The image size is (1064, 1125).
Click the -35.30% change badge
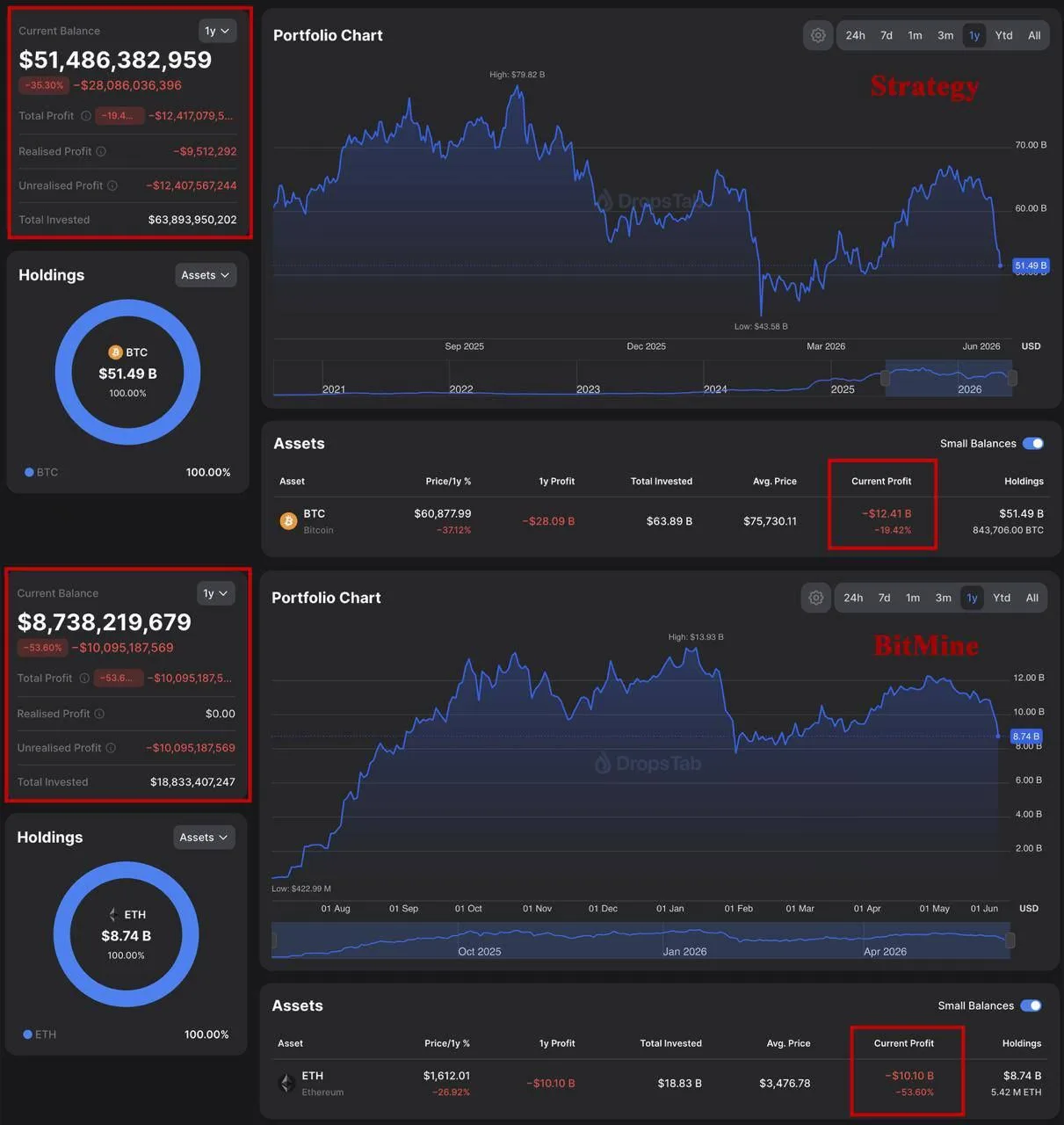tap(44, 85)
